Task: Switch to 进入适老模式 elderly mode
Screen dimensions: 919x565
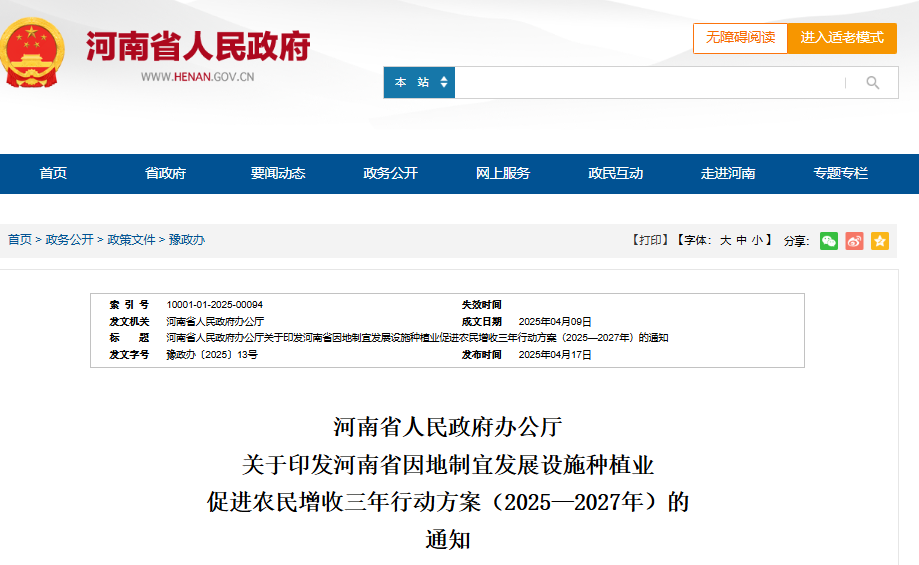Action: pos(842,38)
